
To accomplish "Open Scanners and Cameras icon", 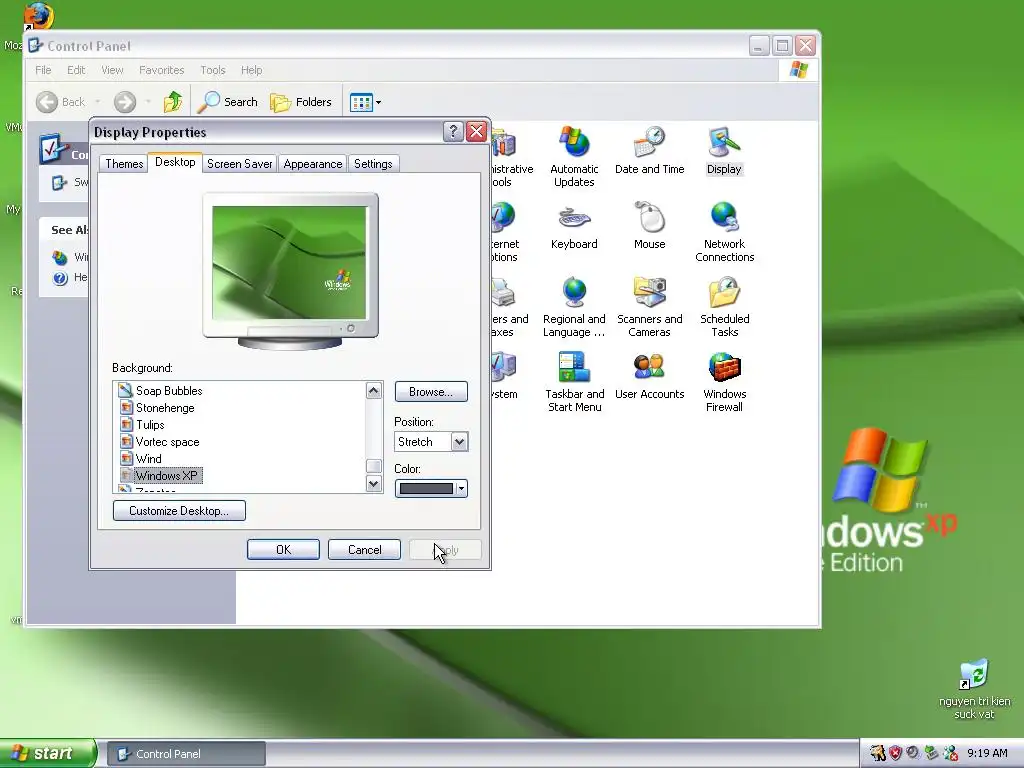I will [x=650, y=307].
